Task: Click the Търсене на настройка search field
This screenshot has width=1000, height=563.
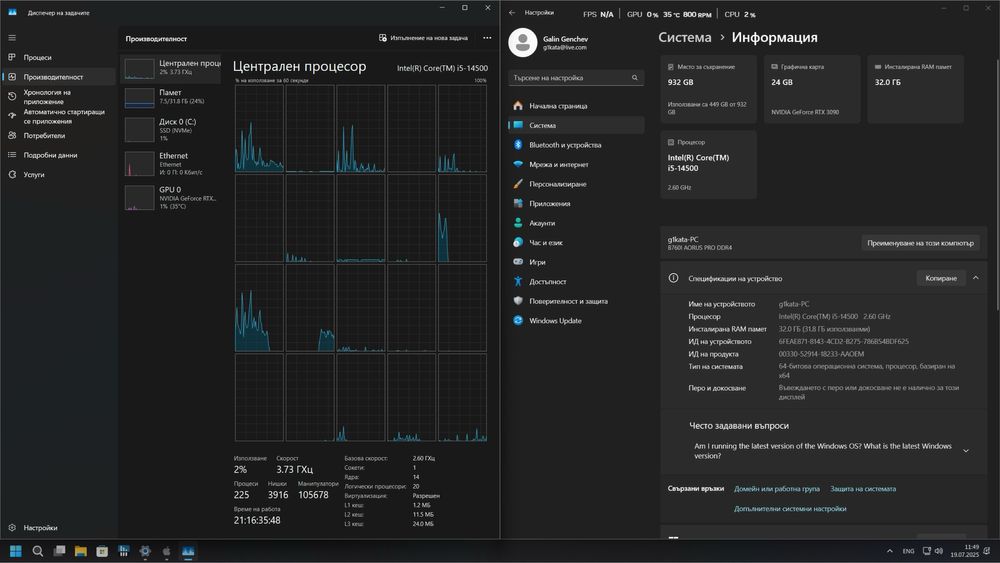Action: click(x=576, y=78)
